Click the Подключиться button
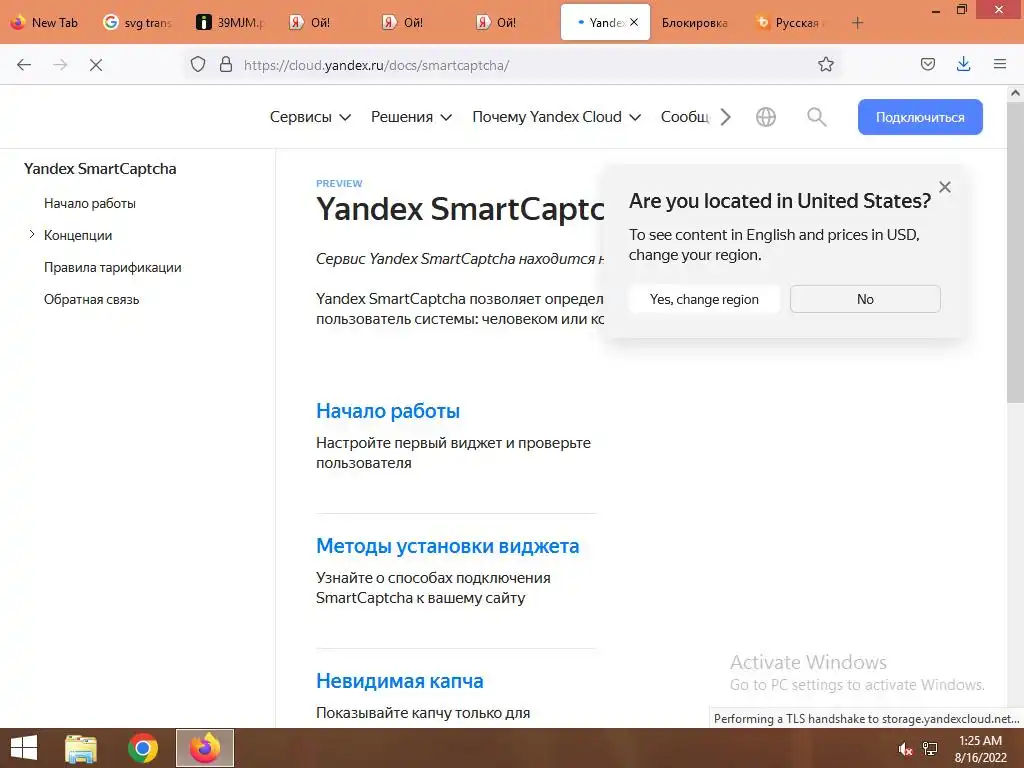 coord(920,117)
